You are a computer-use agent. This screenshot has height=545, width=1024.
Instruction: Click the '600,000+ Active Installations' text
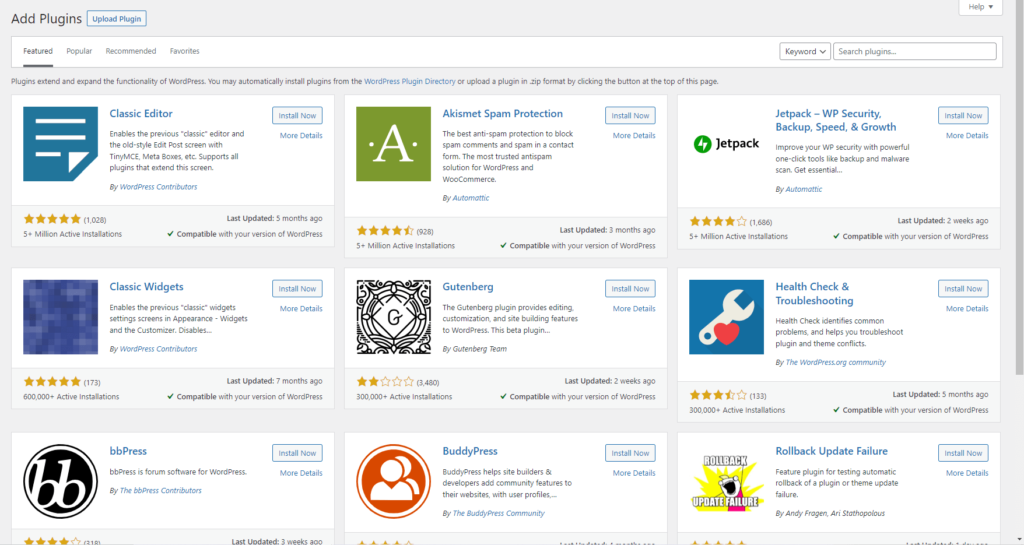tap(71, 396)
